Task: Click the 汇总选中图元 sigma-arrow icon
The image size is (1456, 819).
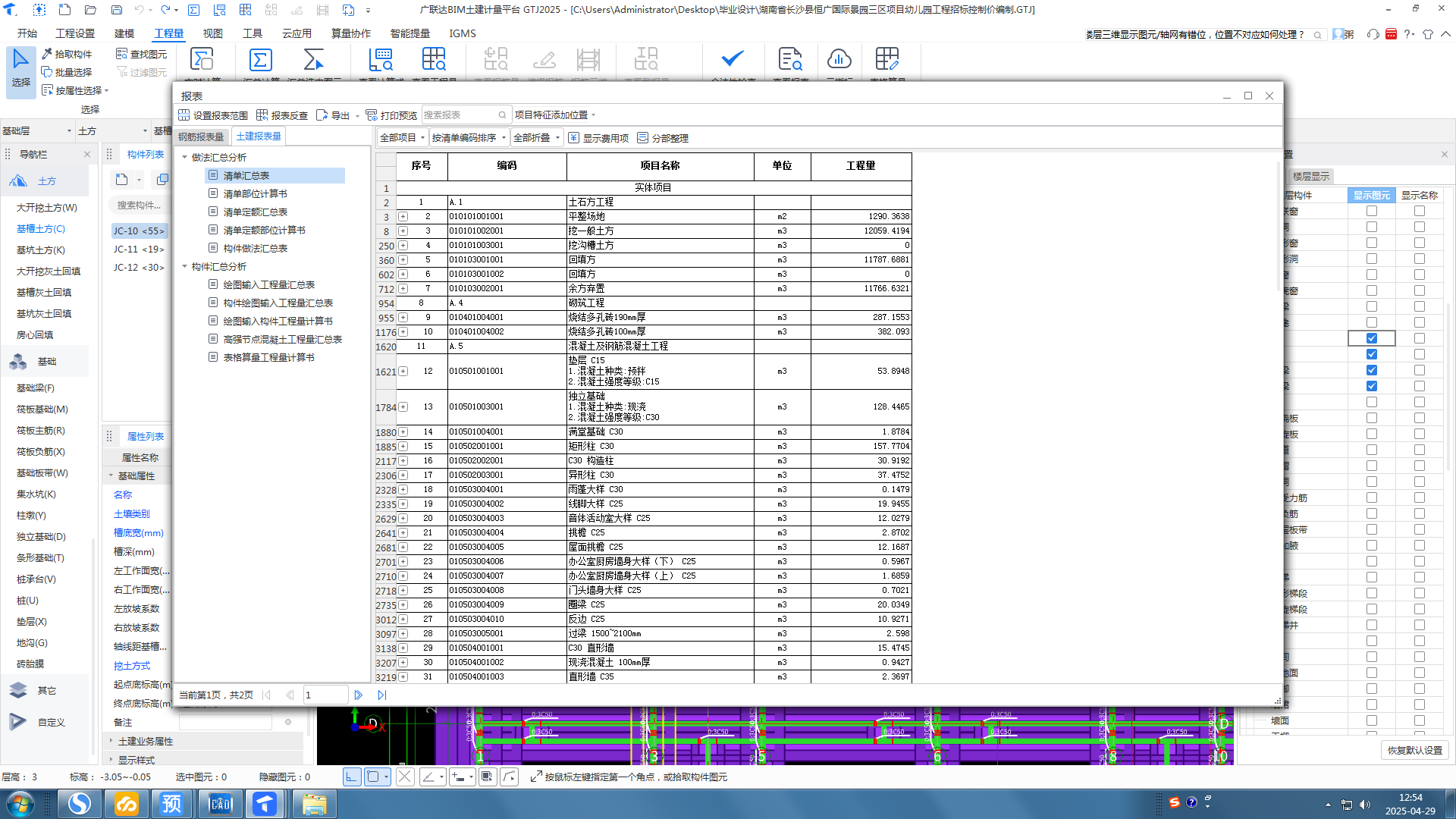Action: tap(313, 60)
